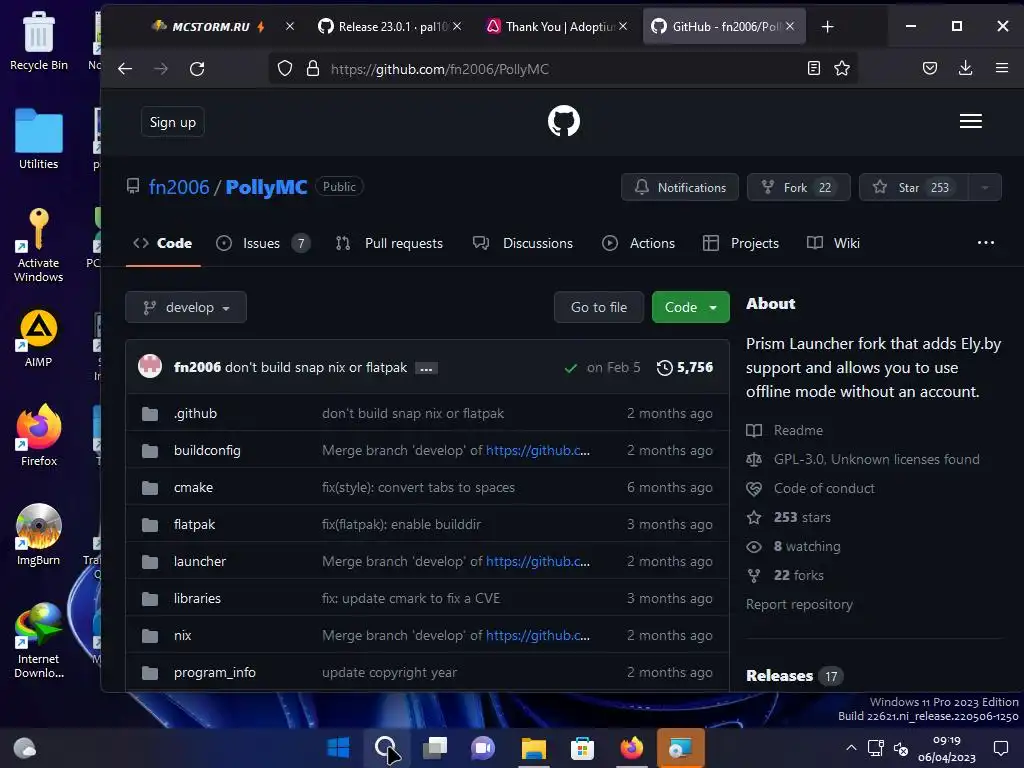
Task: View the 253 stars link
Action: [x=802, y=517]
